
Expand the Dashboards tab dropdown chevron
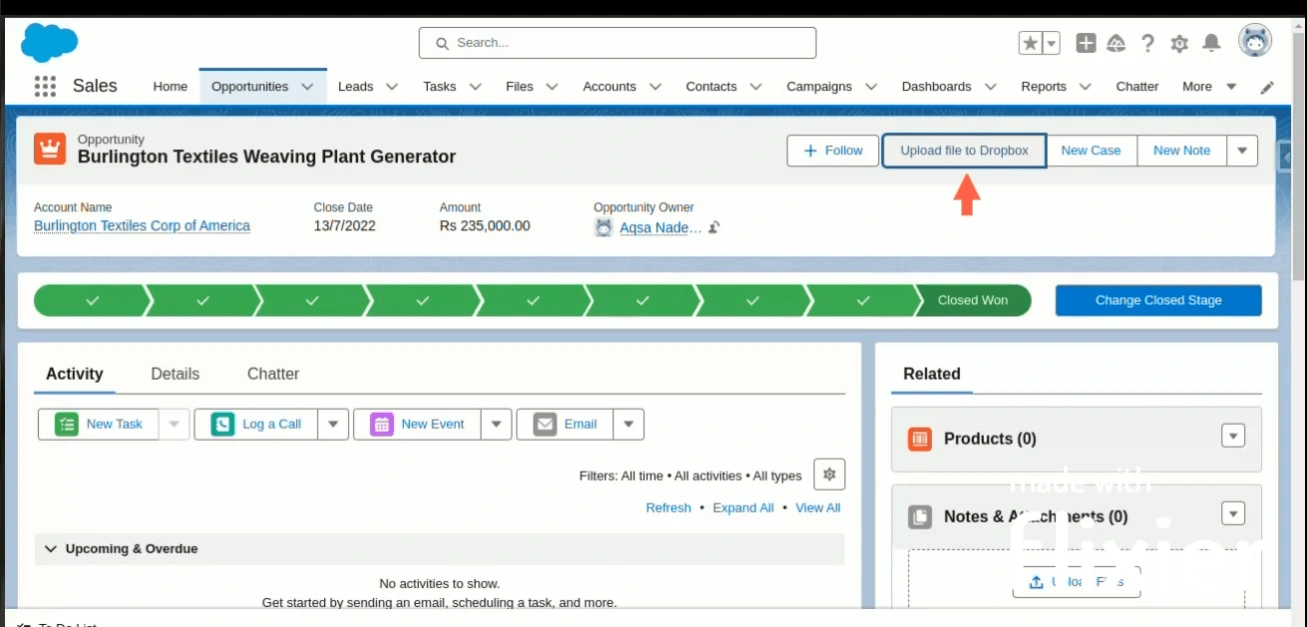point(990,87)
